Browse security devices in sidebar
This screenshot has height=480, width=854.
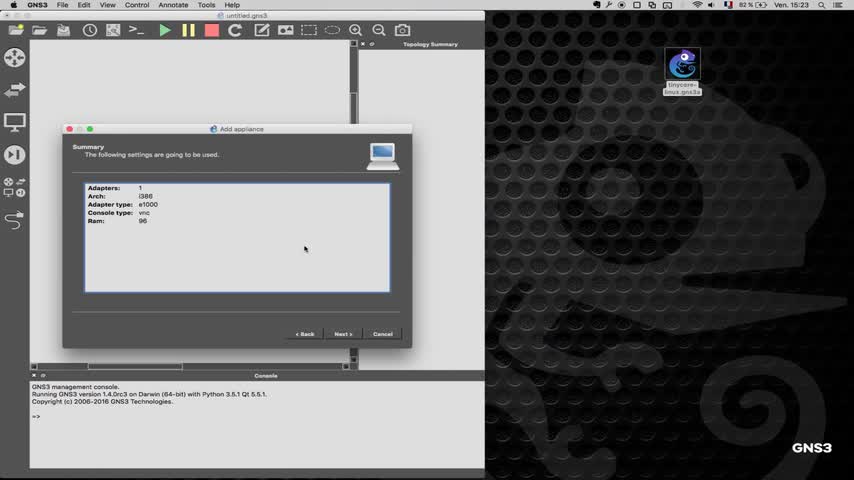coord(15,155)
